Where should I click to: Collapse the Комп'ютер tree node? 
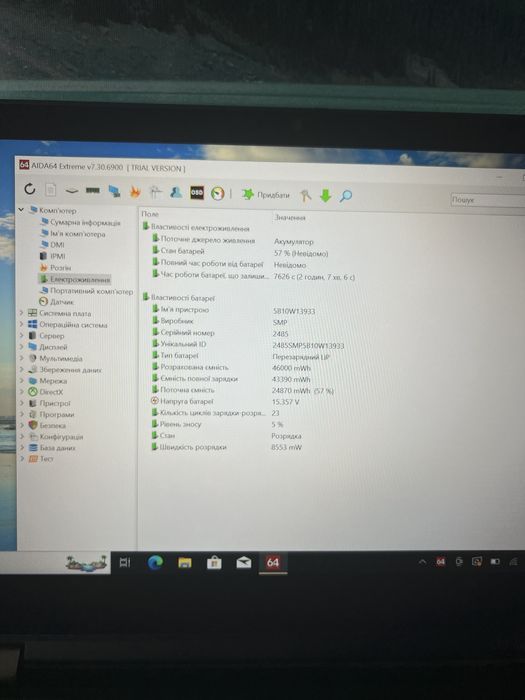(21, 209)
